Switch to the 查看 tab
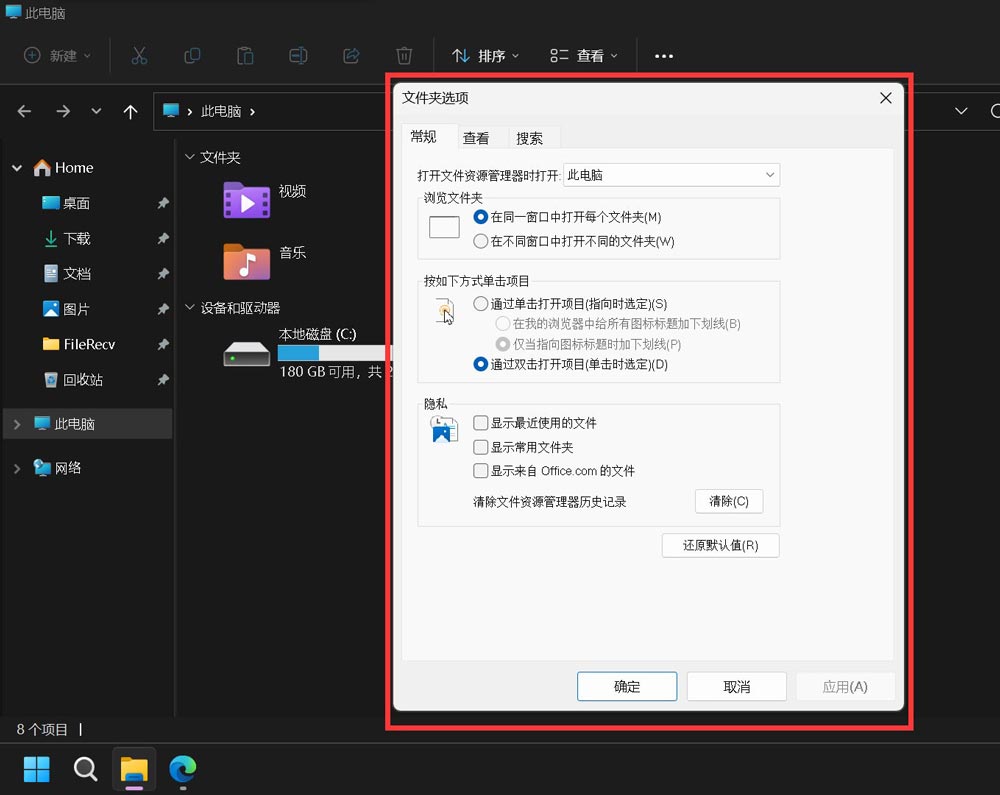The height and width of the screenshot is (795, 1000). tap(476, 136)
